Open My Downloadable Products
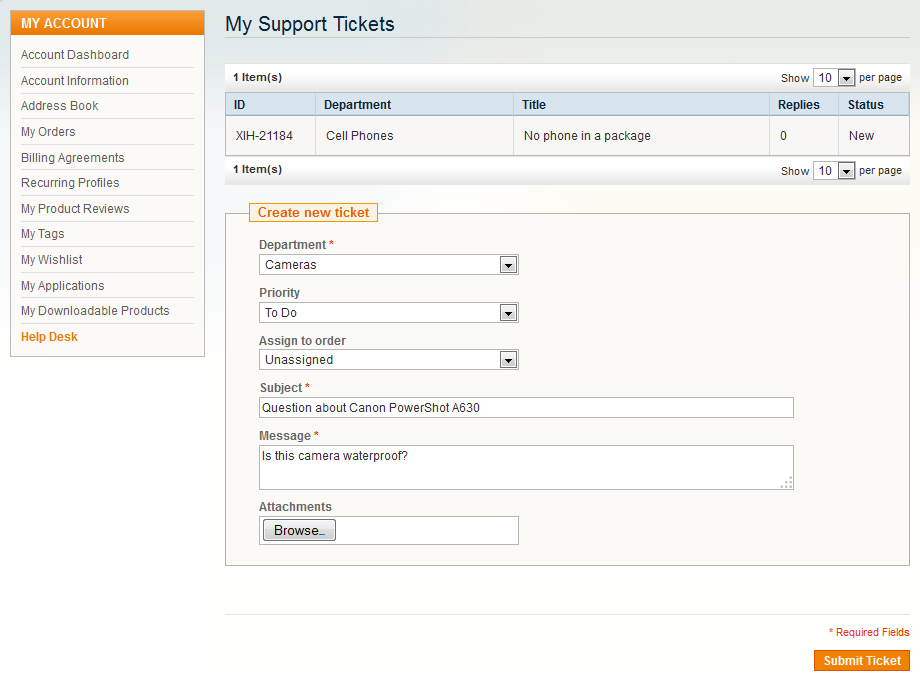920x681 pixels. [x=95, y=311]
